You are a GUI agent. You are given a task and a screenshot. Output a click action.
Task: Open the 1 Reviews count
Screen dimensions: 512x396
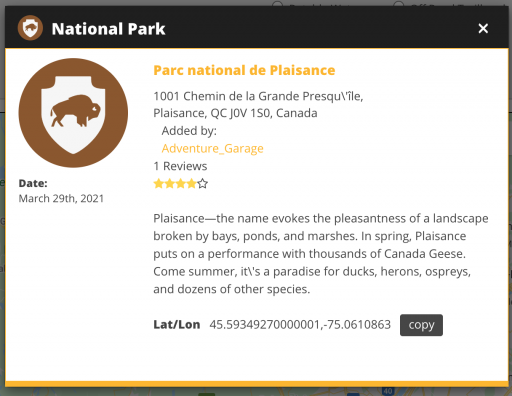(x=180, y=166)
